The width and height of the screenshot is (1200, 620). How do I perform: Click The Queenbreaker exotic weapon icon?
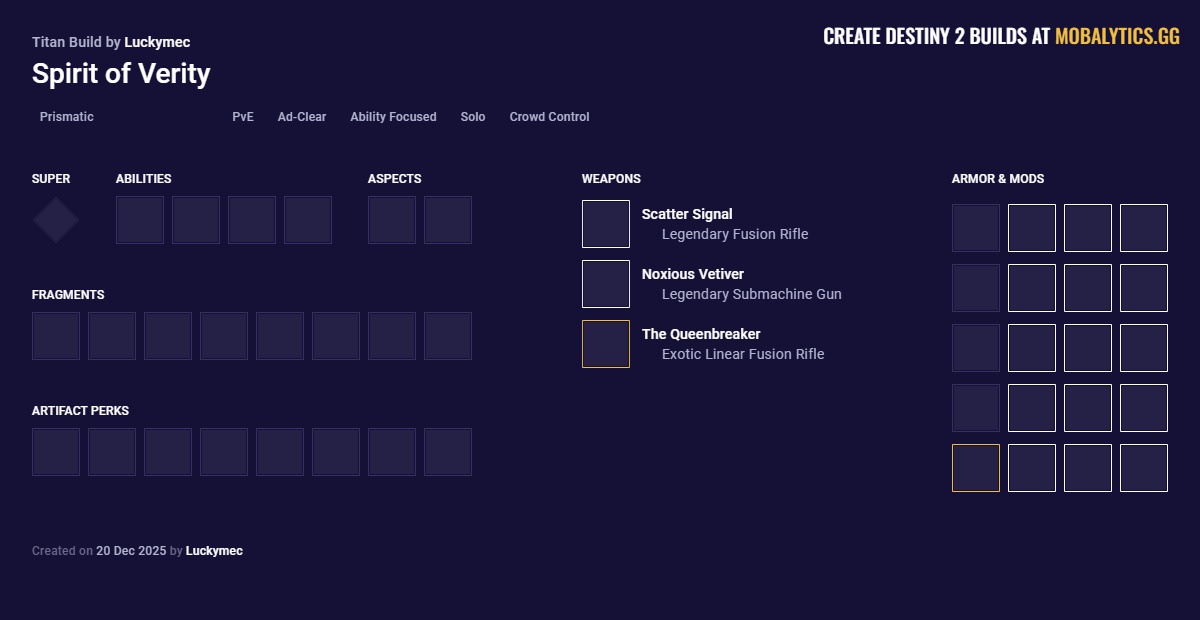(x=606, y=344)
